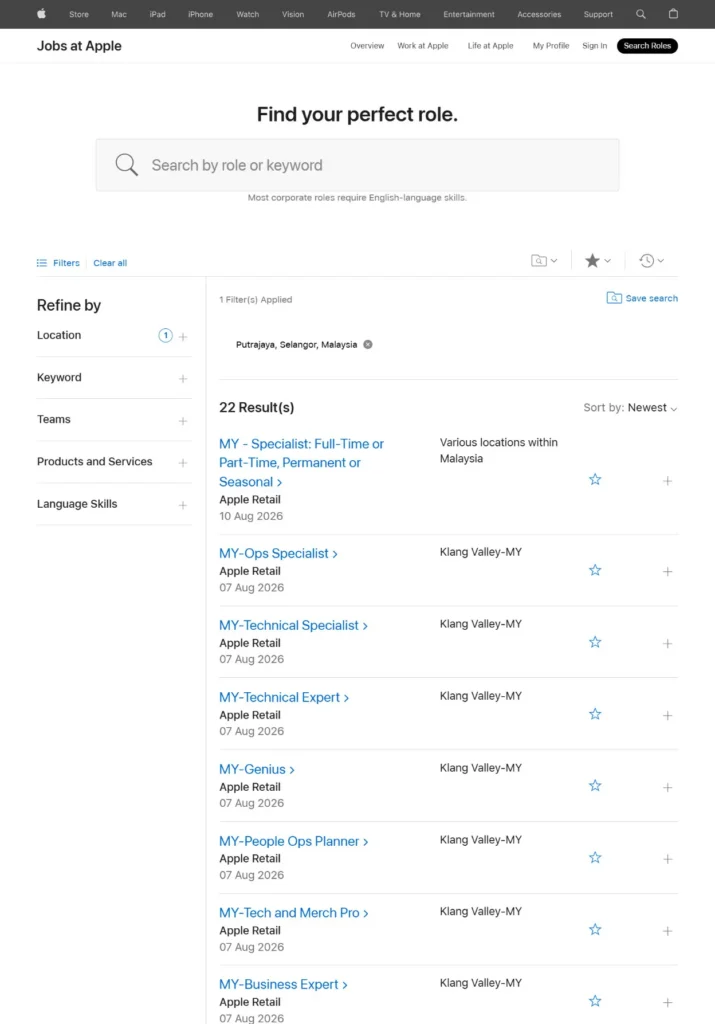The width and height of the screenshot is (715, 1024).
Task: Open the iPhone menu
Action: click(200, 14)
